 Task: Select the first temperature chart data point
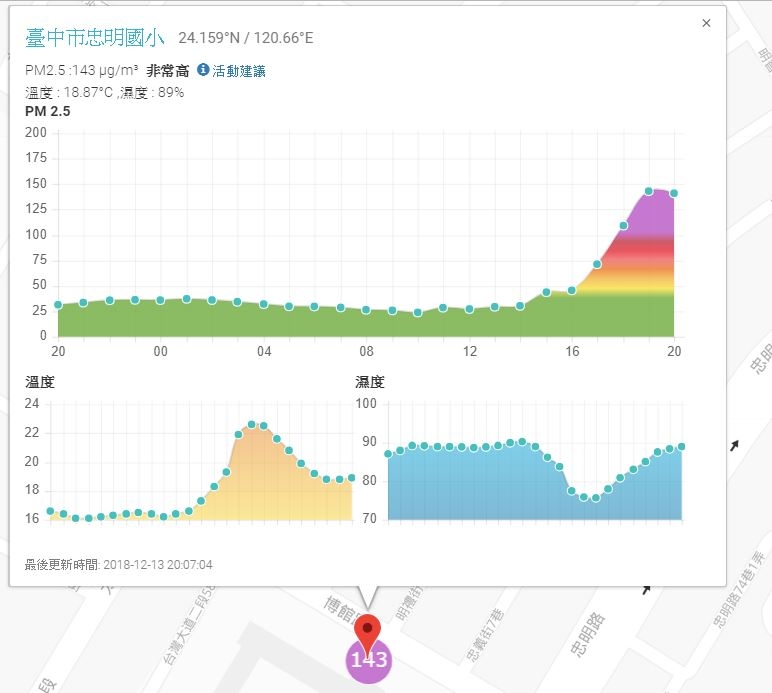click(x=50, y=511)
